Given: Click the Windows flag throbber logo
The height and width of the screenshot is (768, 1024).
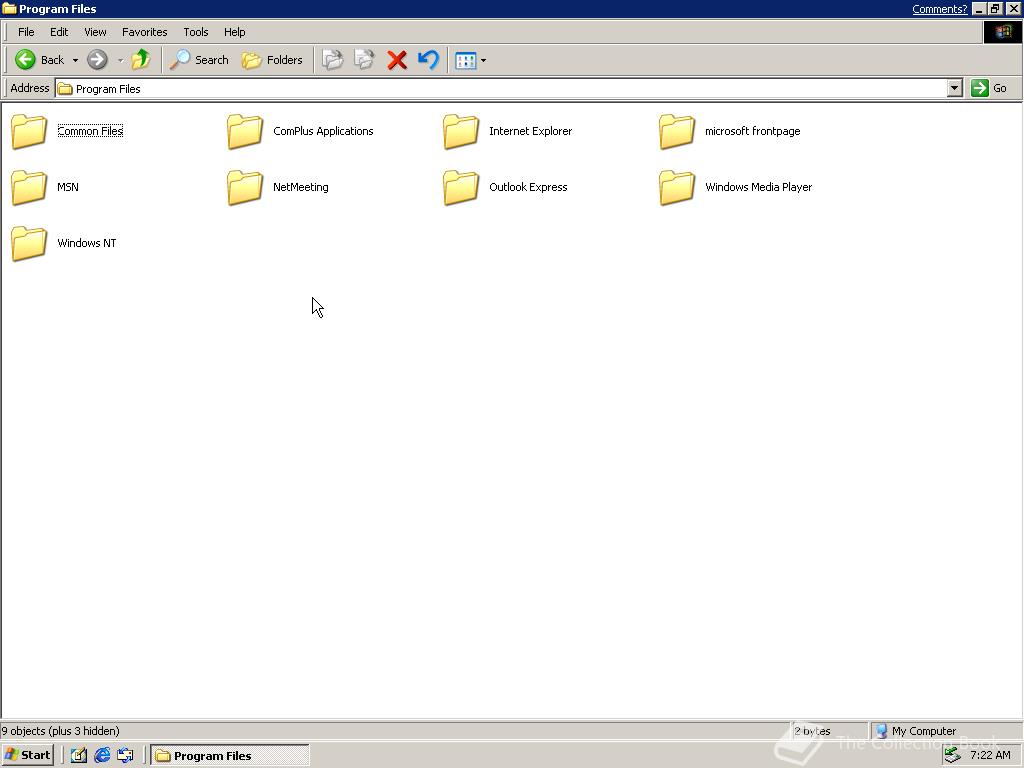Looking at the screenshot, I should click(x=1002, y=32).
